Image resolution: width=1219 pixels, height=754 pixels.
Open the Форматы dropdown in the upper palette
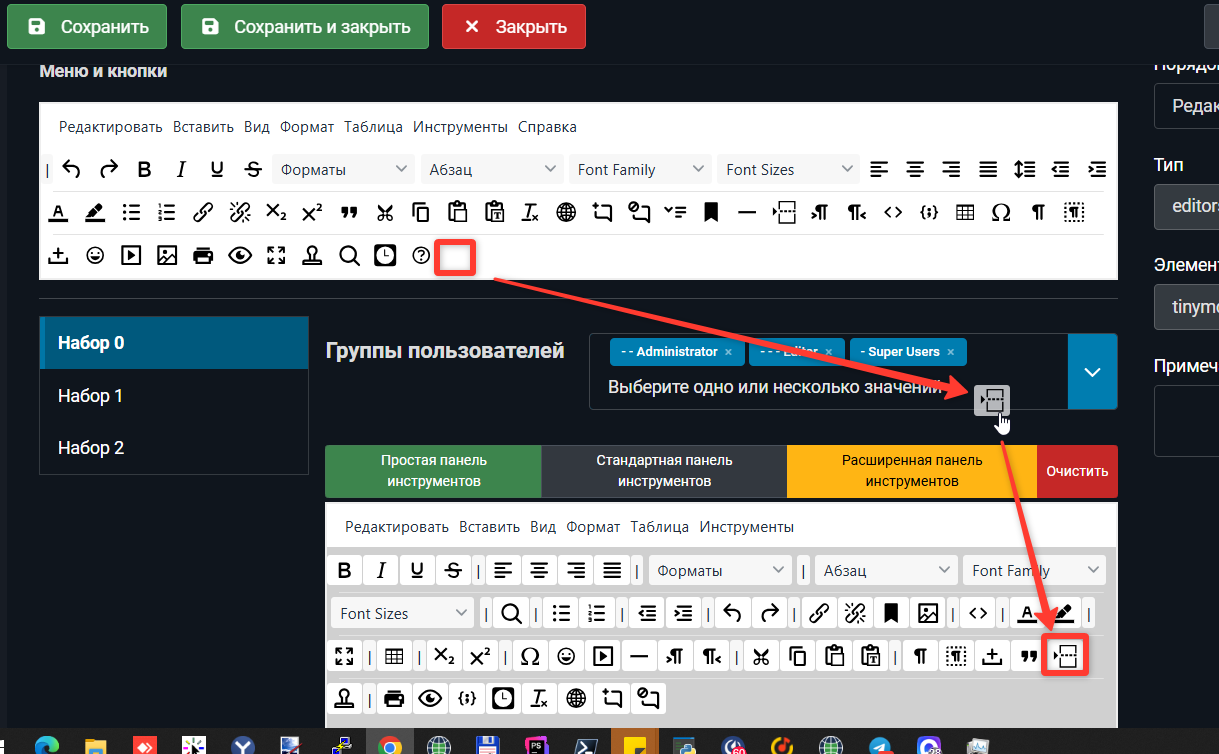pos(343,169)
